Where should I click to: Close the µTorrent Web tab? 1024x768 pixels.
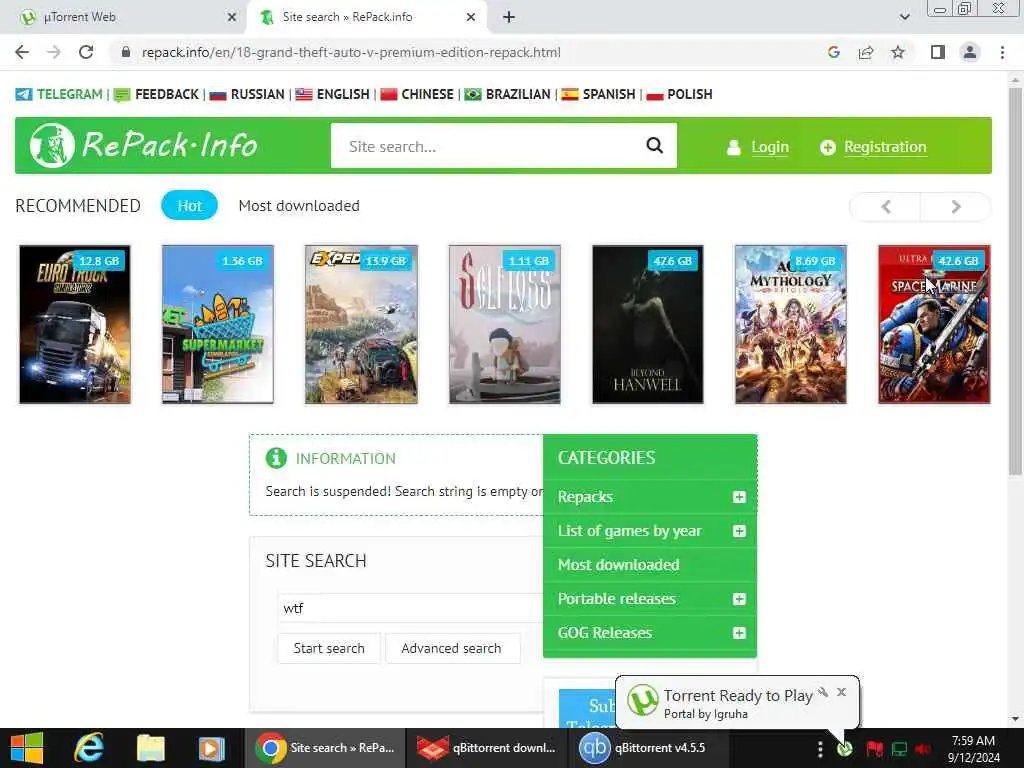click(231, 17)
